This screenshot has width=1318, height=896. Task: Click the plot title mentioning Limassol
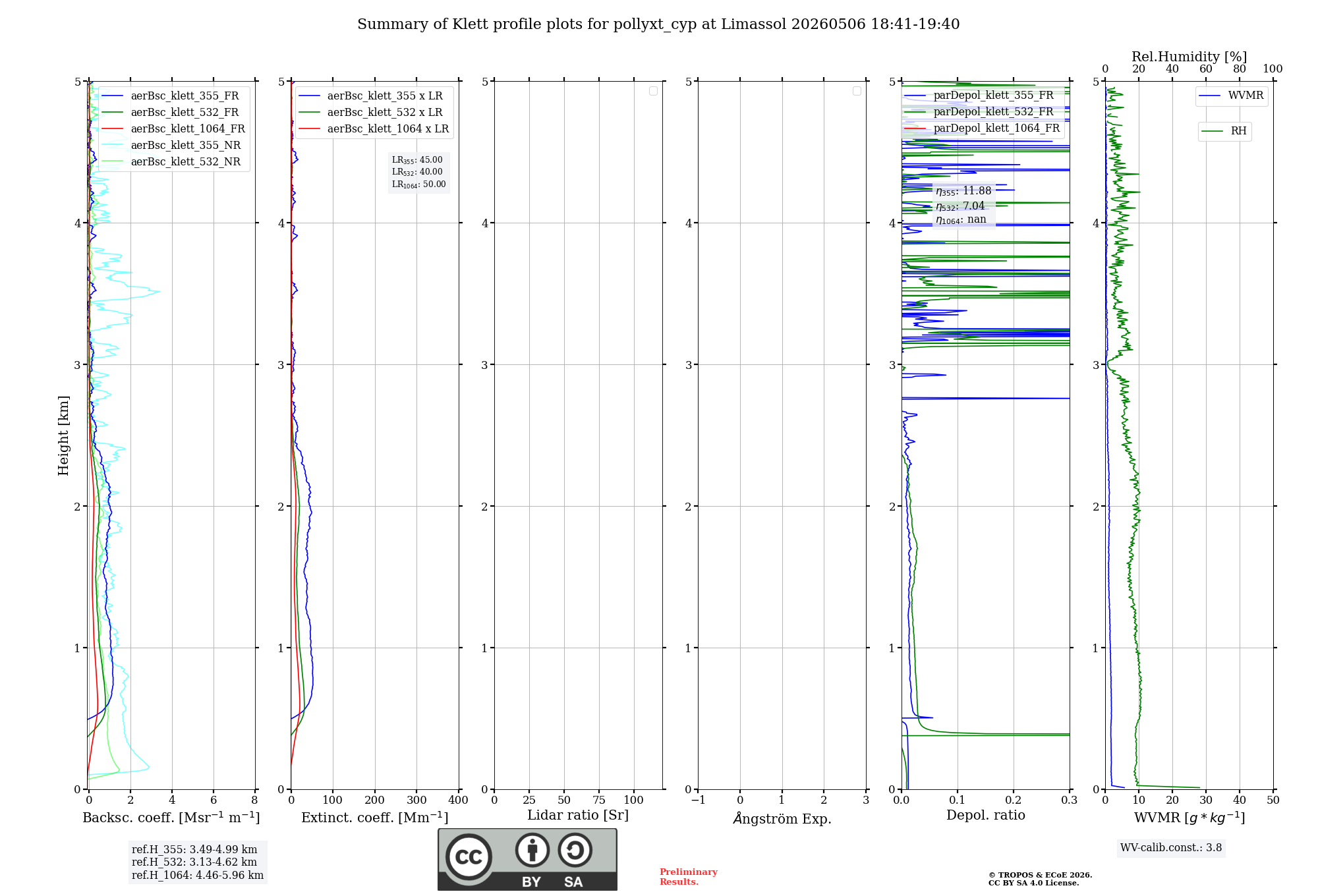pyautogui.click(x=658, y=24)
